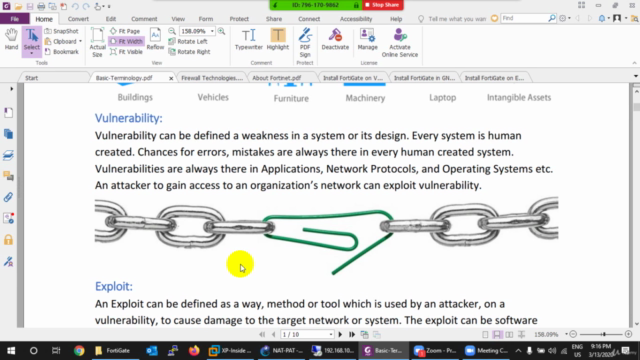Open the security lock panel
This screenshot has height=360, width=640.
click(x=8, y=240)
